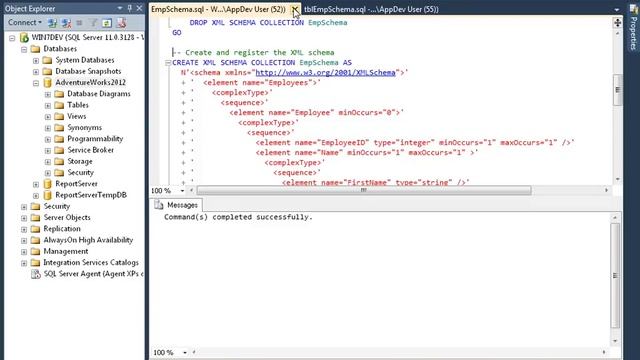Click the Messages tab icon
640x360 pixels.
(x=159, y=205)
